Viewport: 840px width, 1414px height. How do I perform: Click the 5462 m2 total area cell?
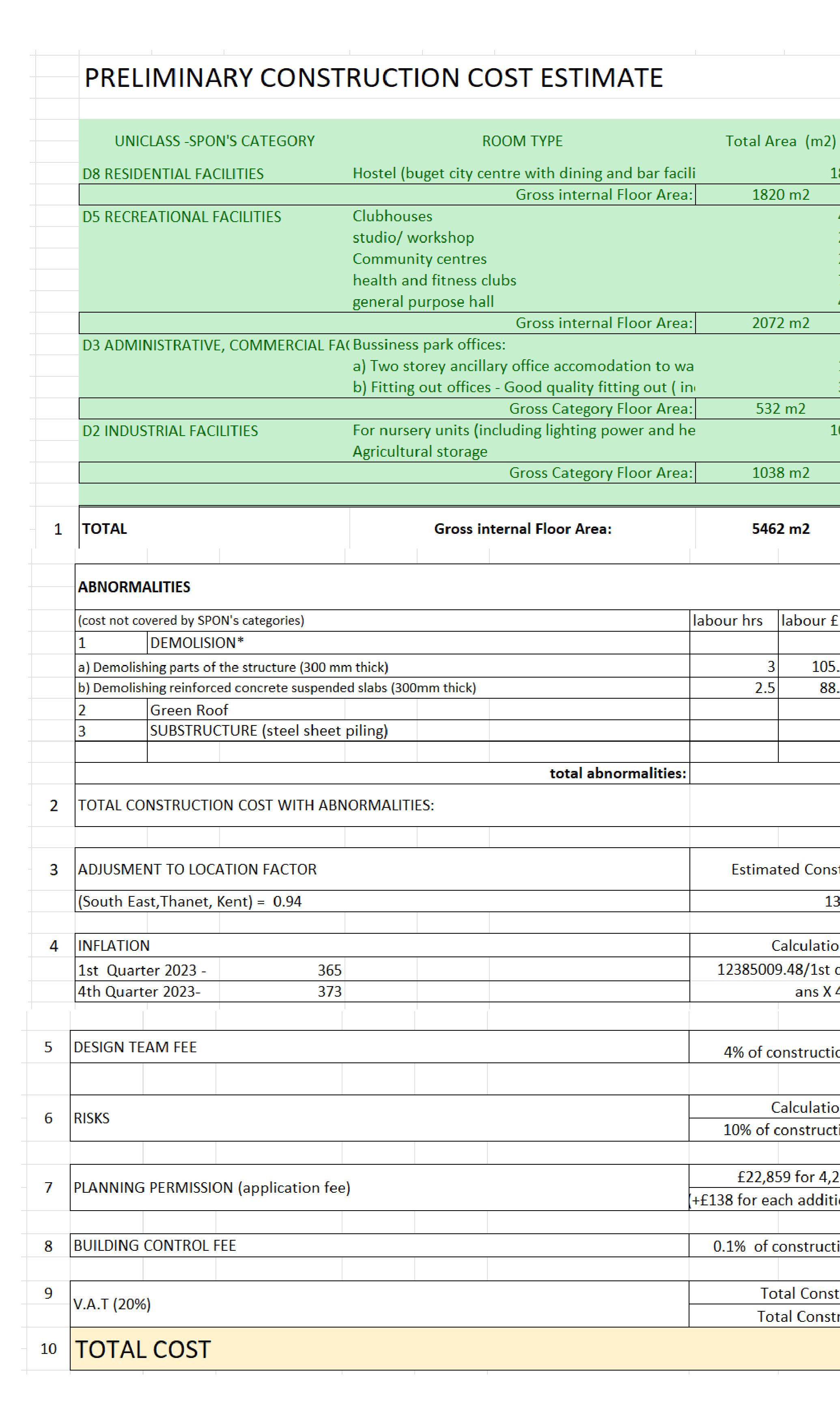[x=780, y=529]
